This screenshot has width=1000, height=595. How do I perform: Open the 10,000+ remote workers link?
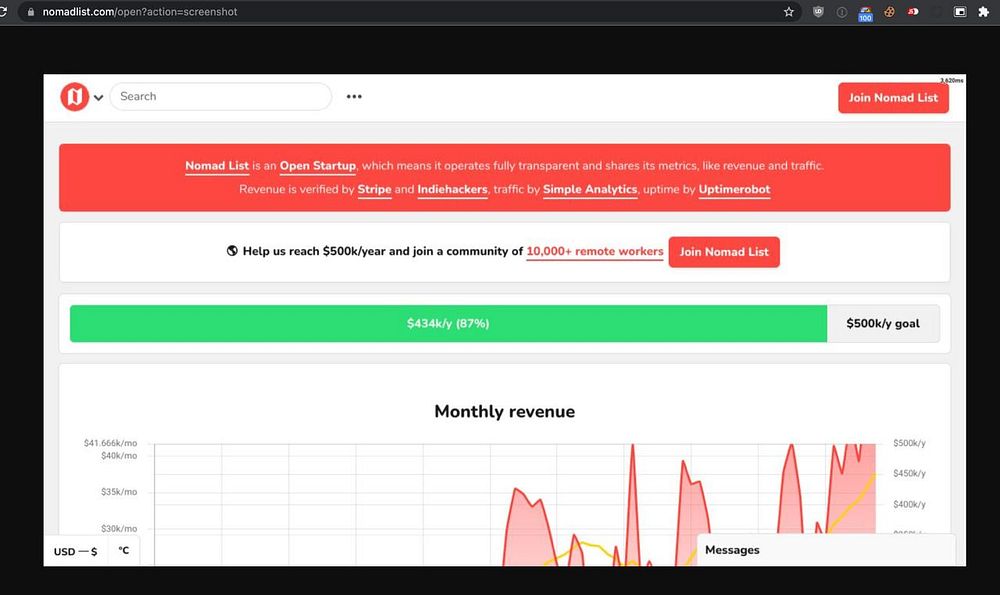tap(594, 251)
